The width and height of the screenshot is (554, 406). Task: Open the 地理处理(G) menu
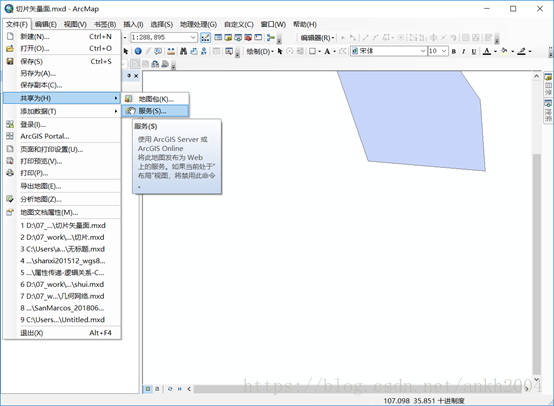[x=198, y=24]
